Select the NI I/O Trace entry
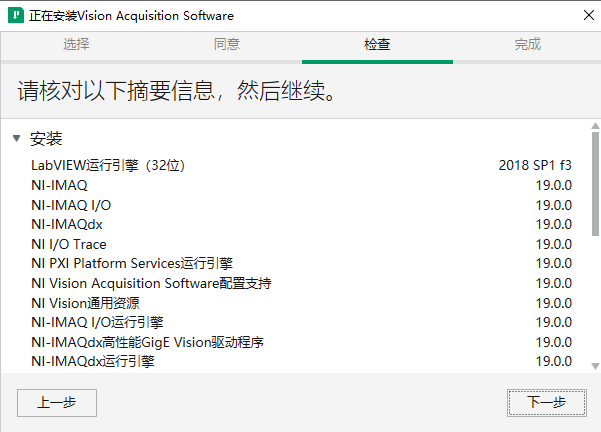 [68, 244]
